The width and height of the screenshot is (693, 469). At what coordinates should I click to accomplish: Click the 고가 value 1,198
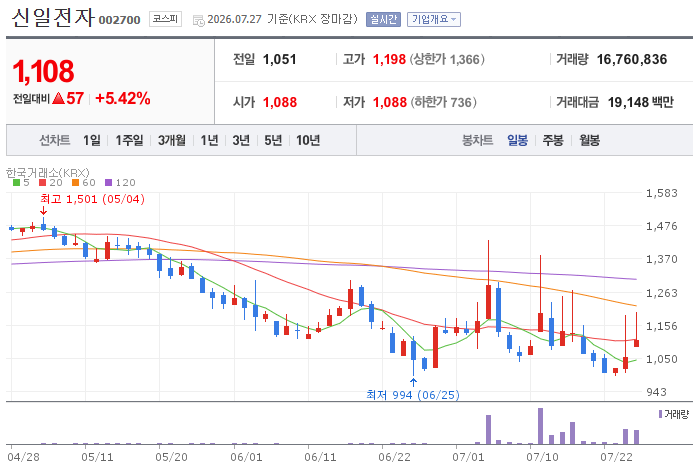point(389,59)
